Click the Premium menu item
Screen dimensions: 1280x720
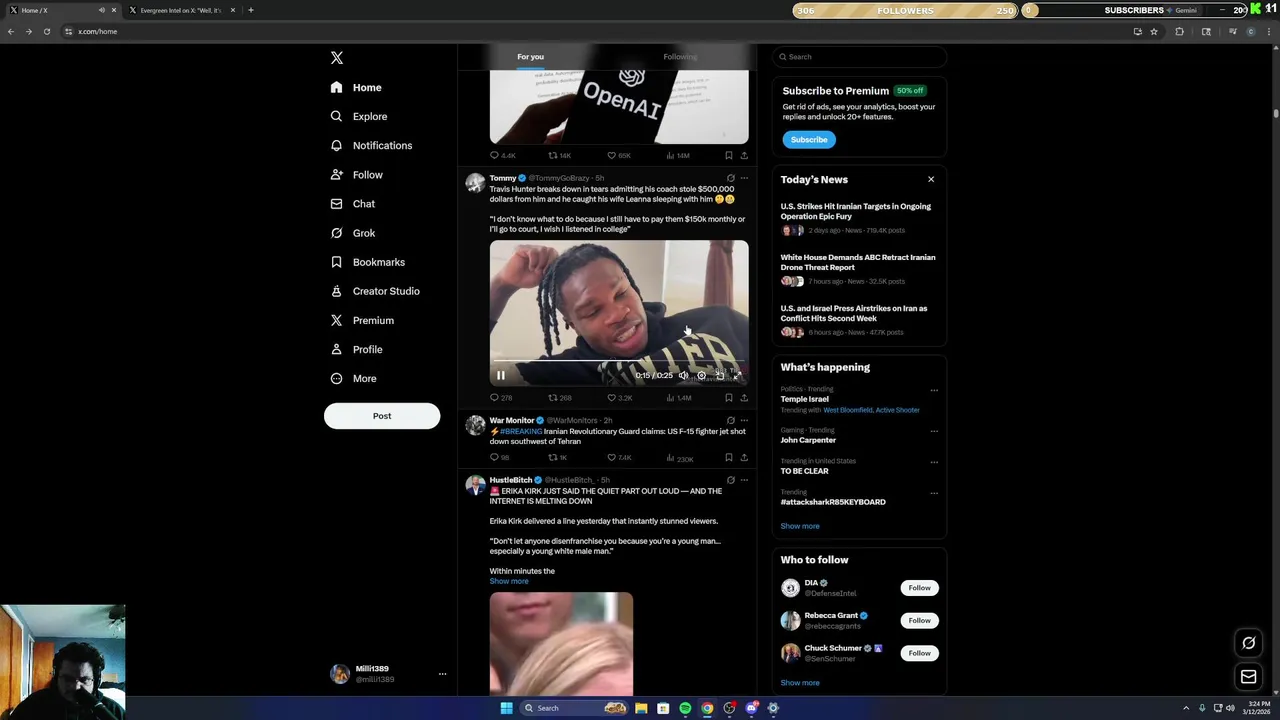362,320
